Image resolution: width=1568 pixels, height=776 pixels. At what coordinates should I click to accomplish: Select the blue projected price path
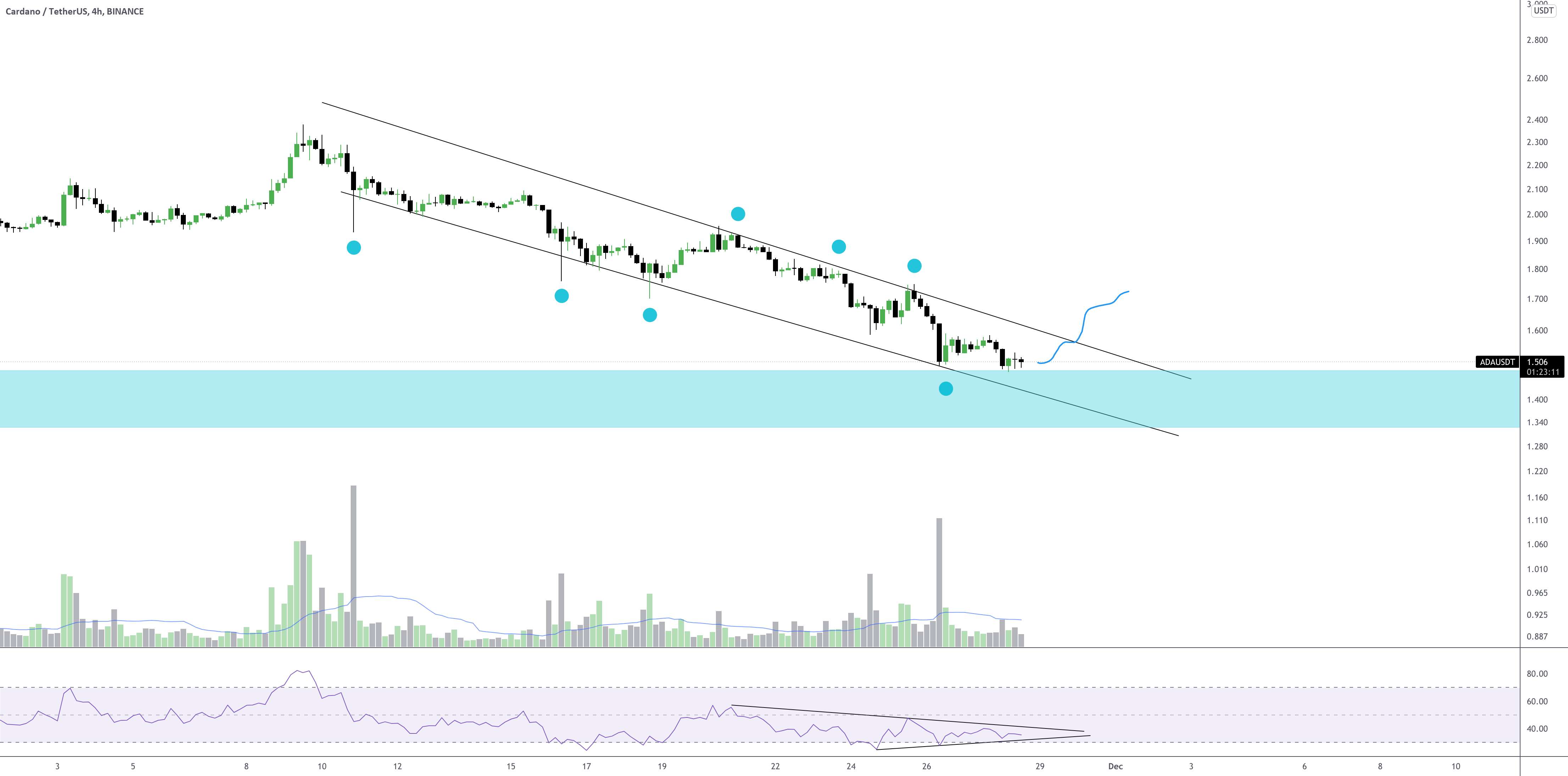point(1084,327)
